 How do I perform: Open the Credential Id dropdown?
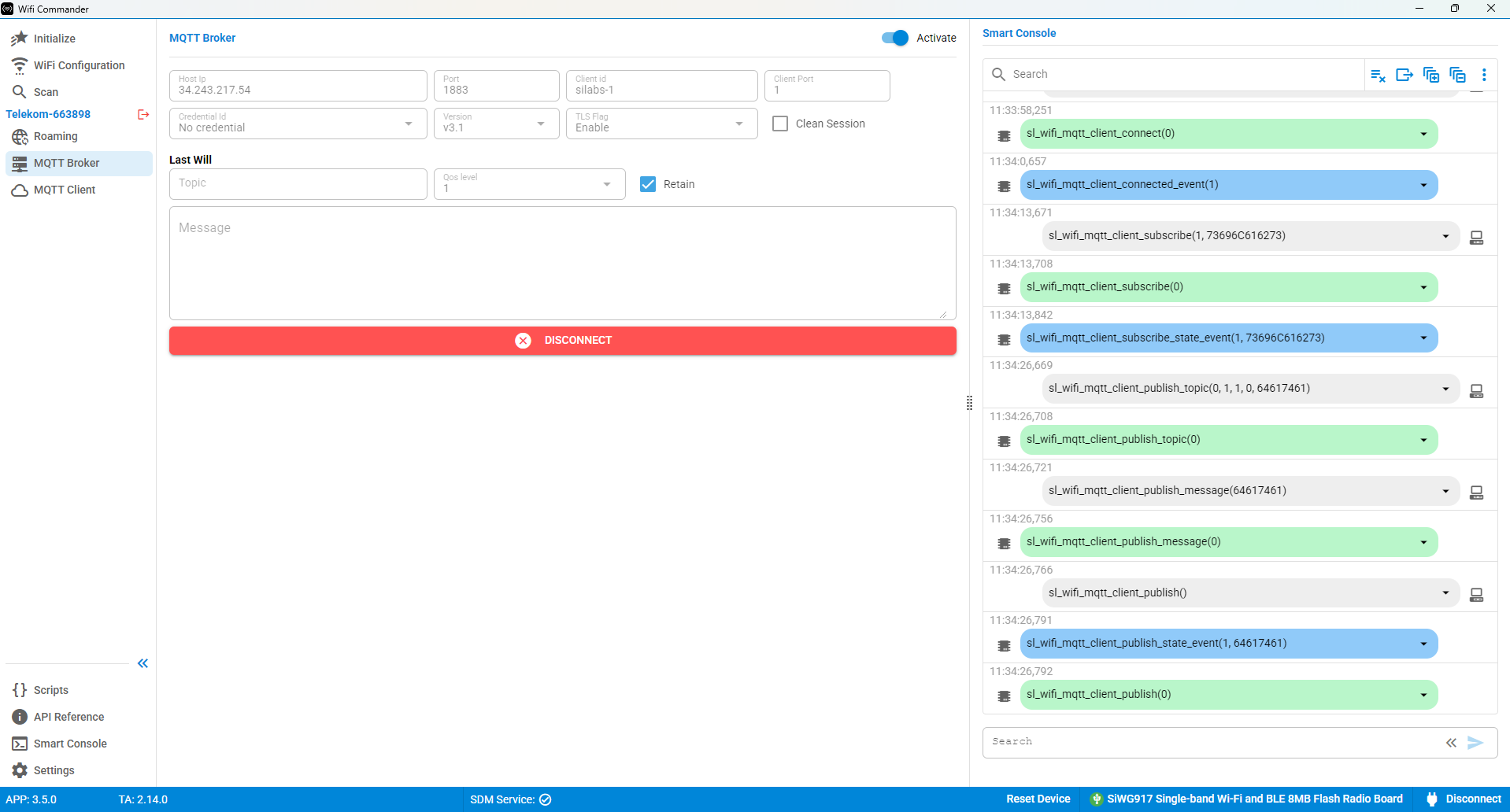click(x=298, y=124)
